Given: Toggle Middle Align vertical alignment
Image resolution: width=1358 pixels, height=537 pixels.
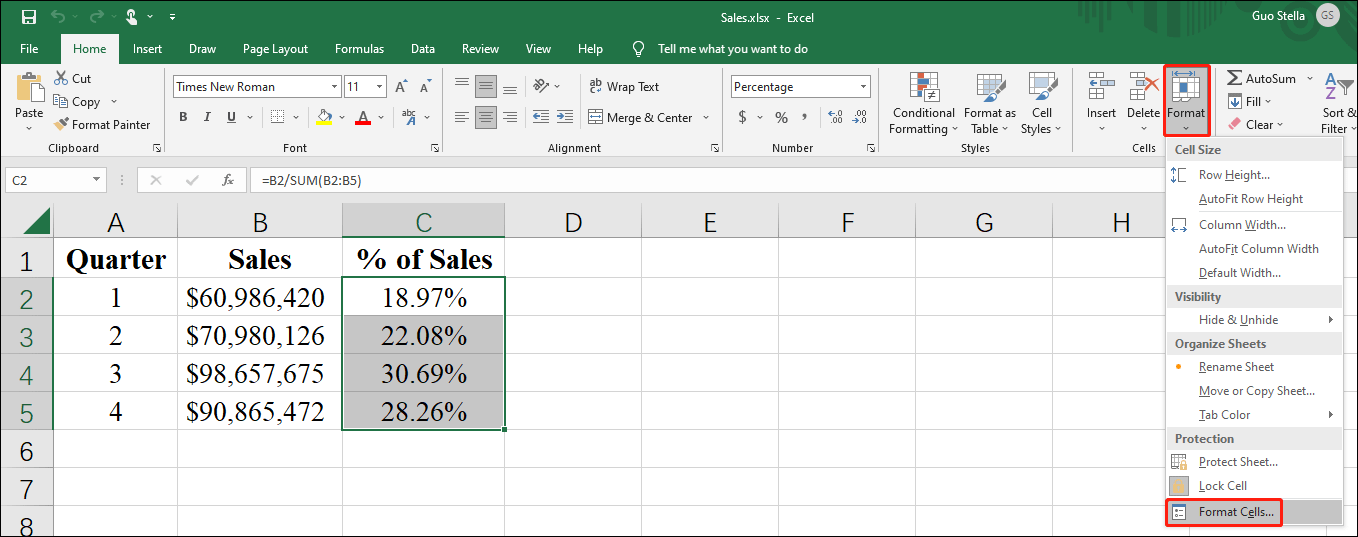Looking at the screenshot, I should pos(486,87).
